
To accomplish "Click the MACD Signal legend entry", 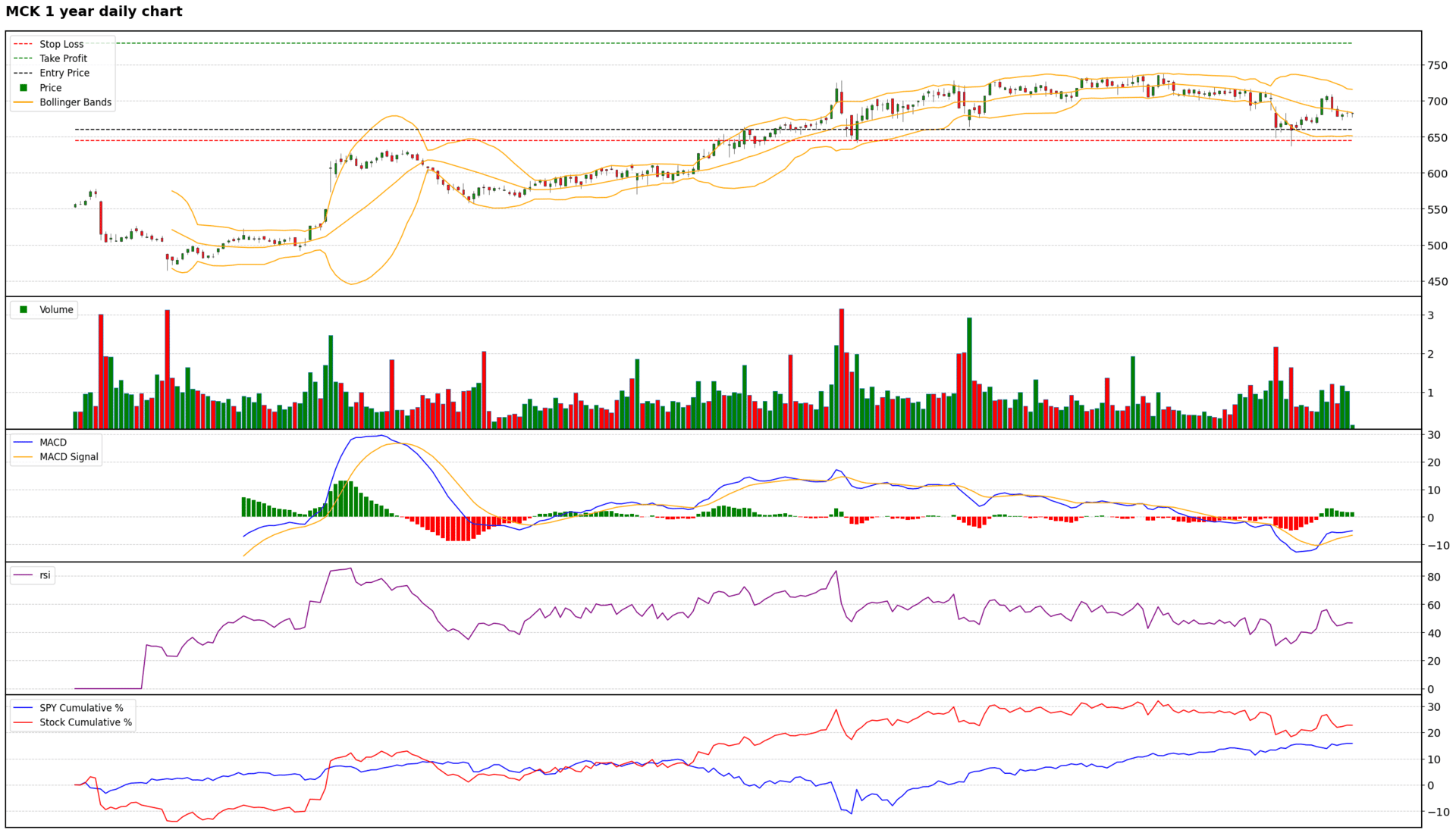I will click(x=68, y=456).
